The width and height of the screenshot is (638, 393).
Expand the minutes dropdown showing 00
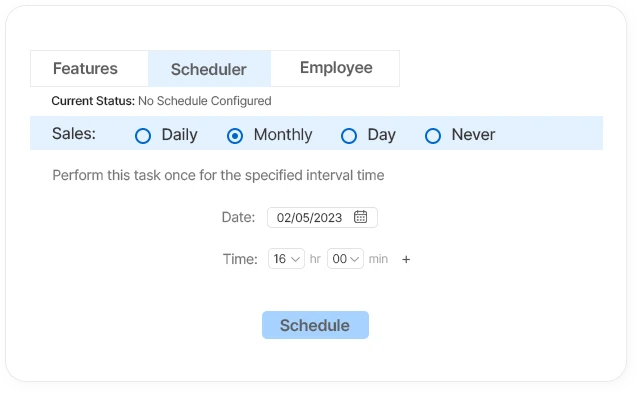click(x=345, y=259)
